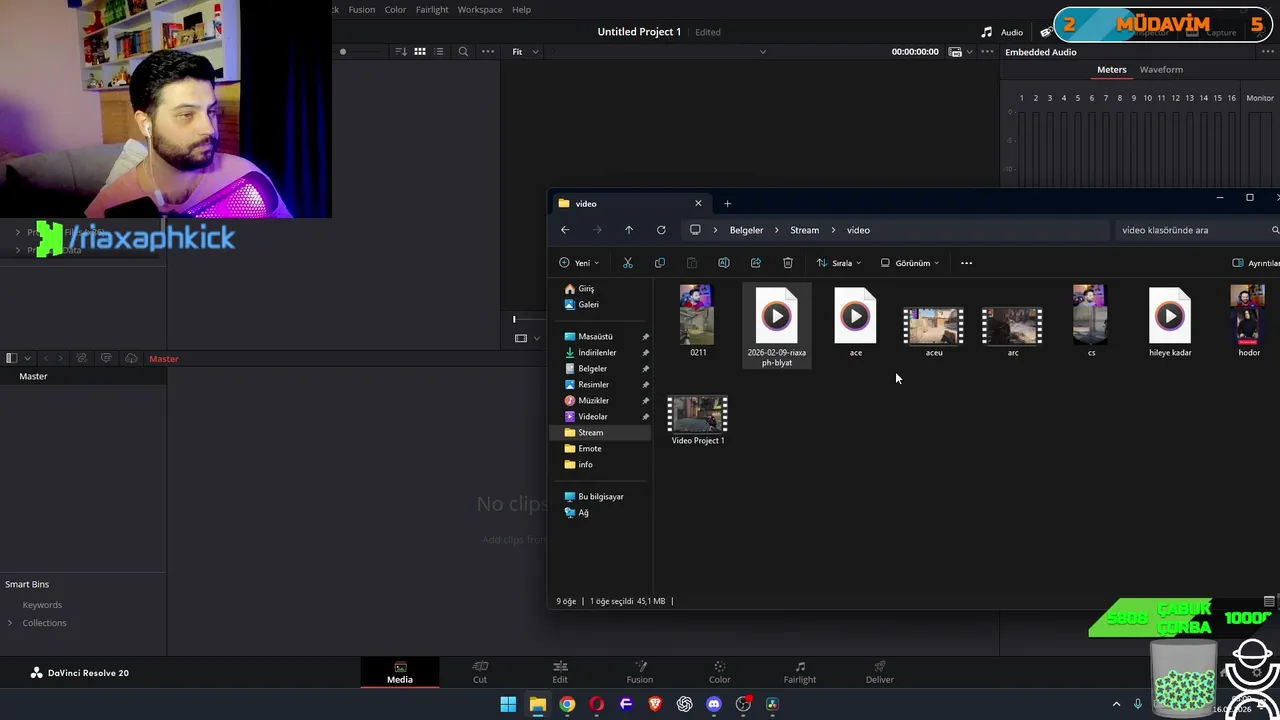
Task: Open the Windows Start button
Action: coord(508,704)
